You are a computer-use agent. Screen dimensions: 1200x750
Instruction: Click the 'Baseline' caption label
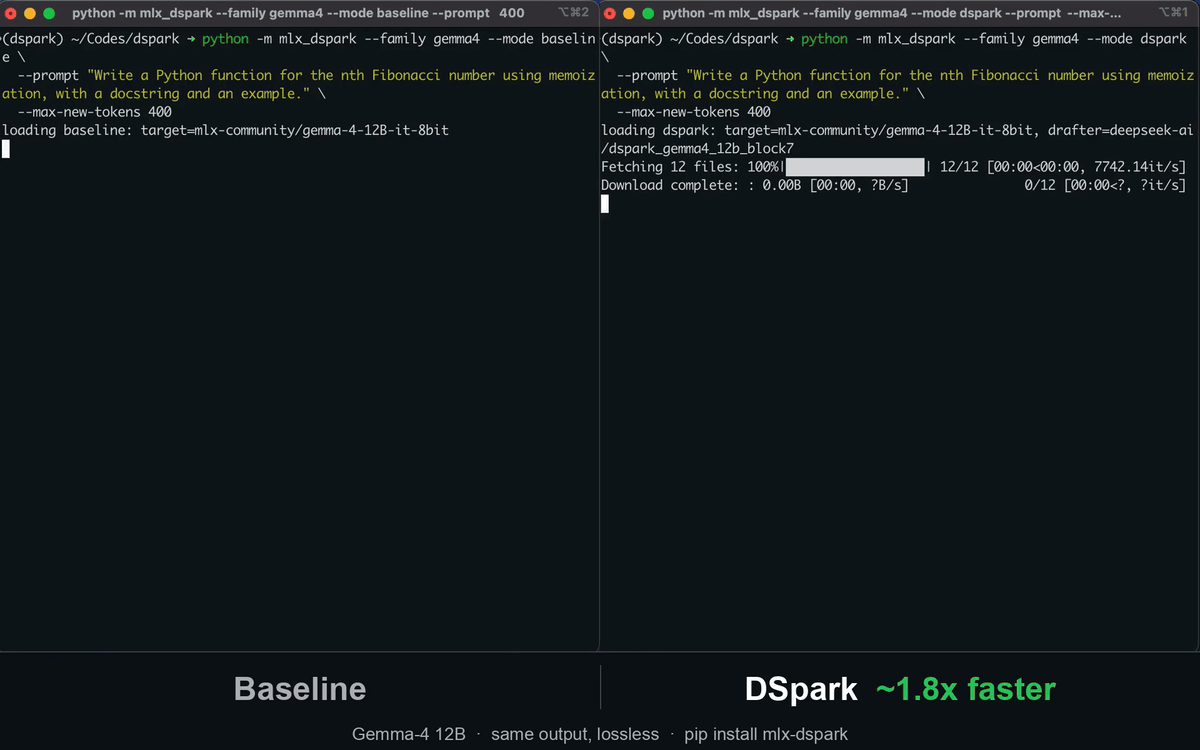point(300,689)
